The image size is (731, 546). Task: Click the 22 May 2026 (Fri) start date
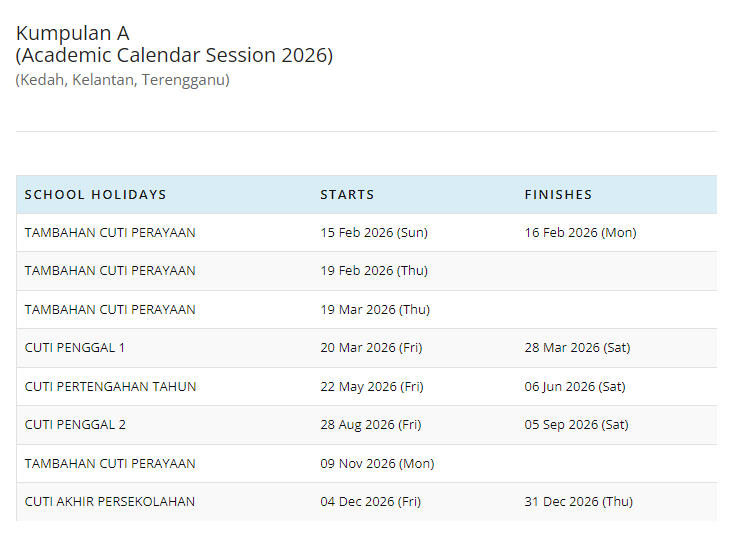[371, 386]
